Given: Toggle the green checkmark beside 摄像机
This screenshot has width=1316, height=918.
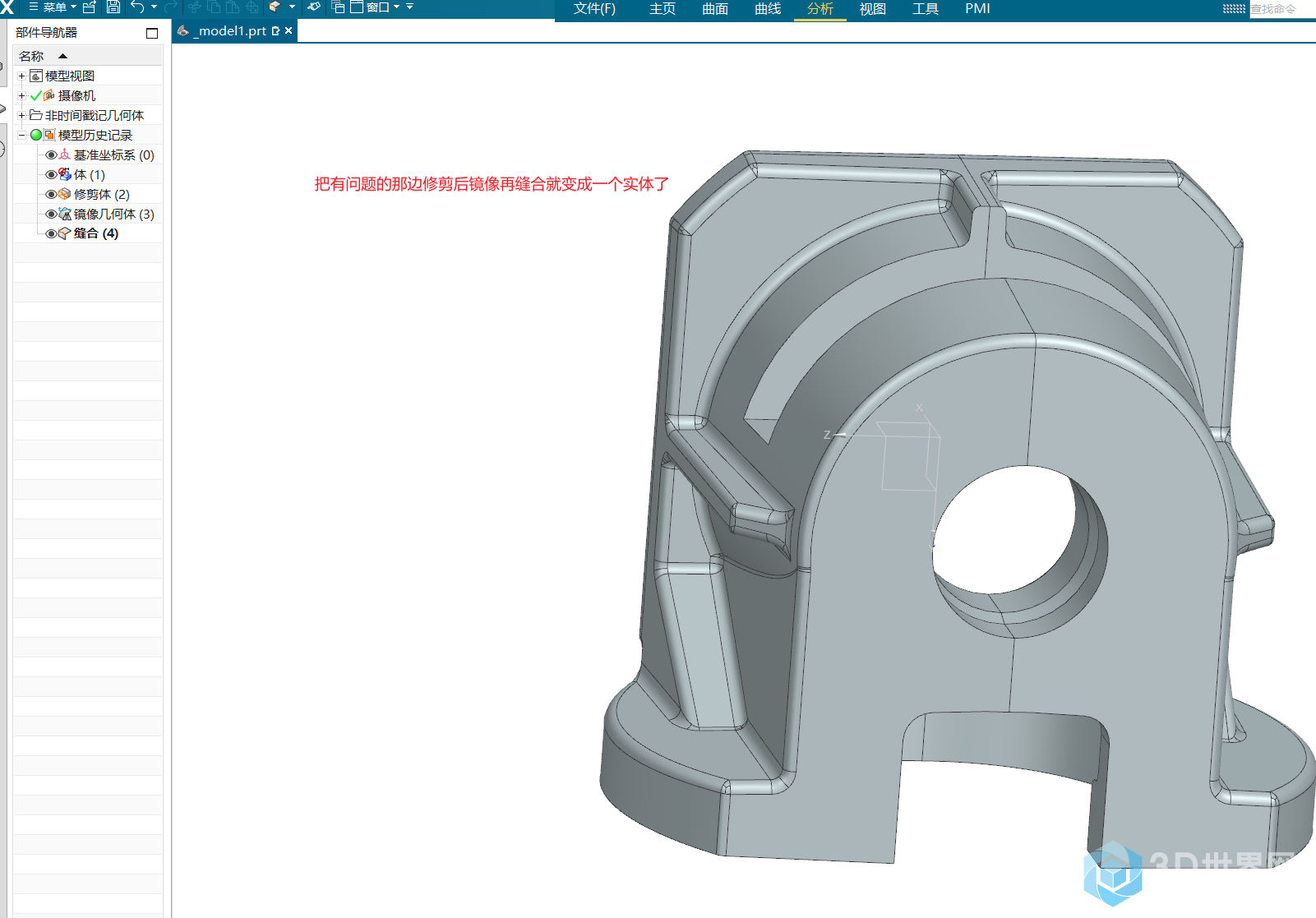Looking at the screenshot, I should pos(35,96).
